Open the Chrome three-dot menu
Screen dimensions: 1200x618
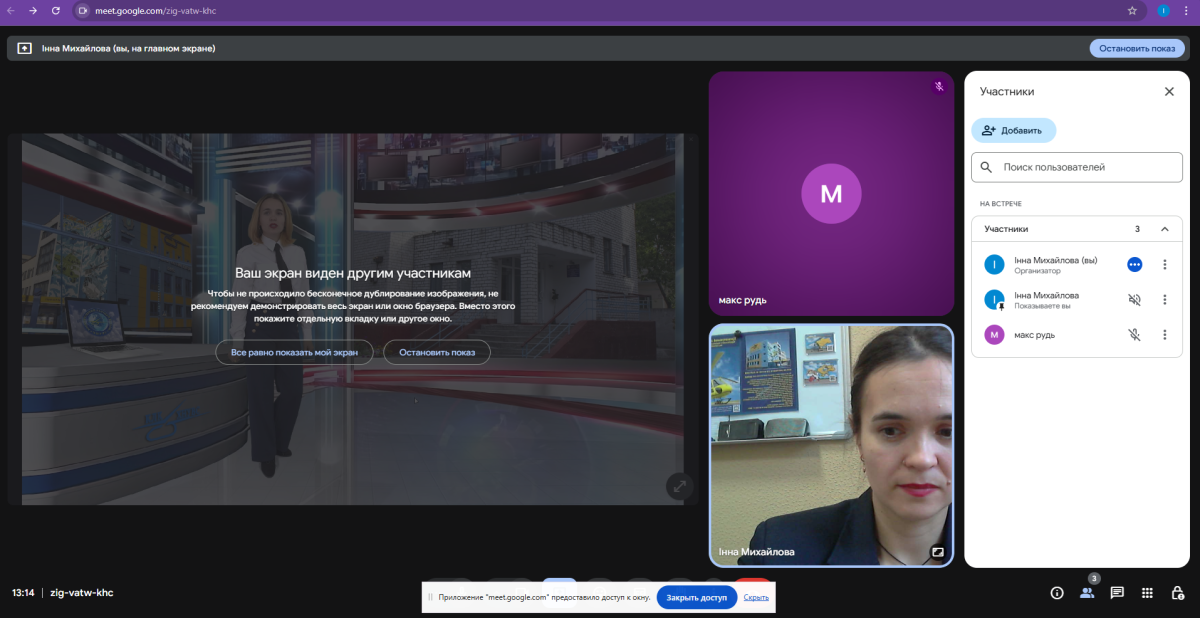click(x=1185, y=11)
